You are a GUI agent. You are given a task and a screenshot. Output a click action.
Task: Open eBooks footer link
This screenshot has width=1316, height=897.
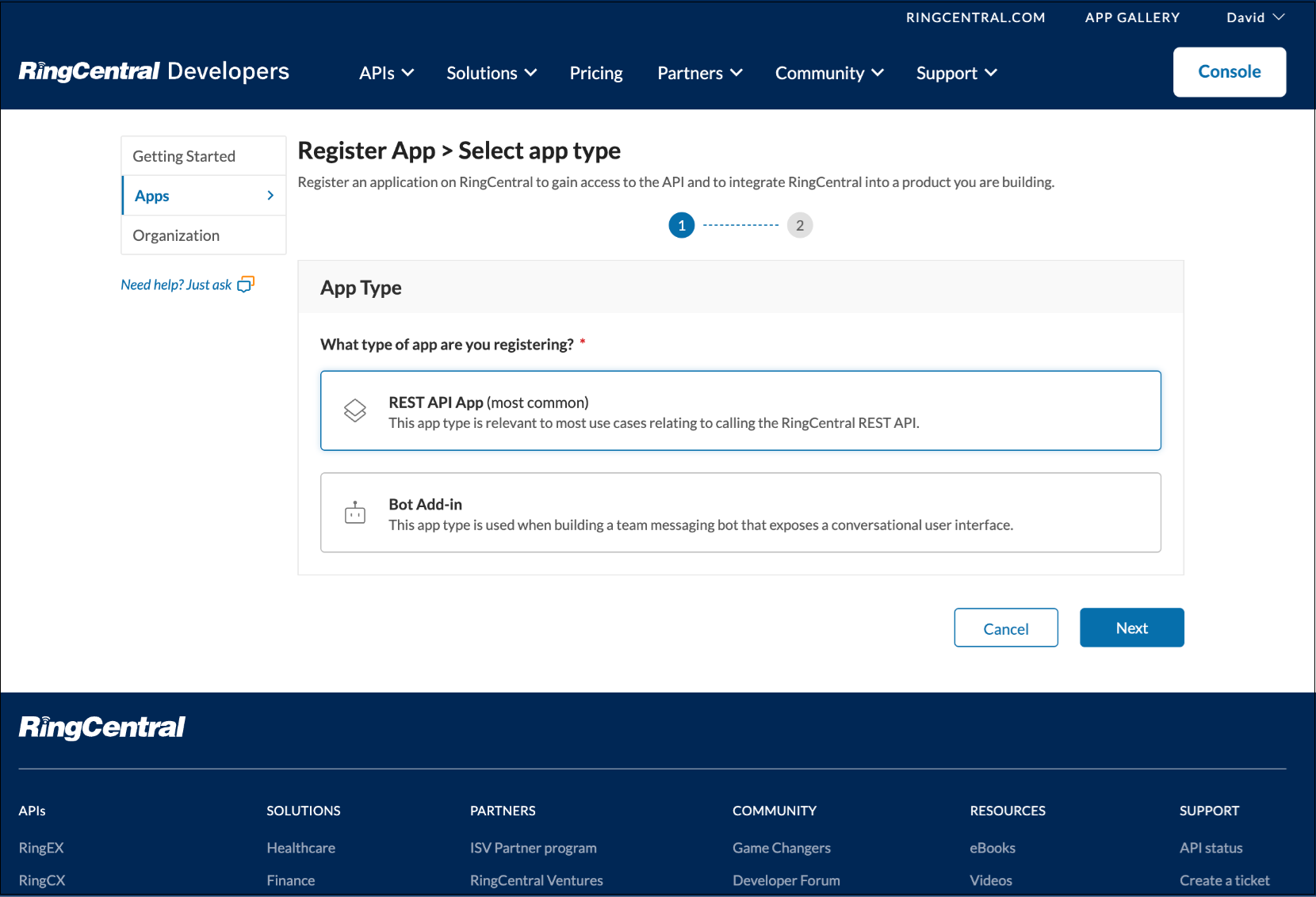point(992,848)
